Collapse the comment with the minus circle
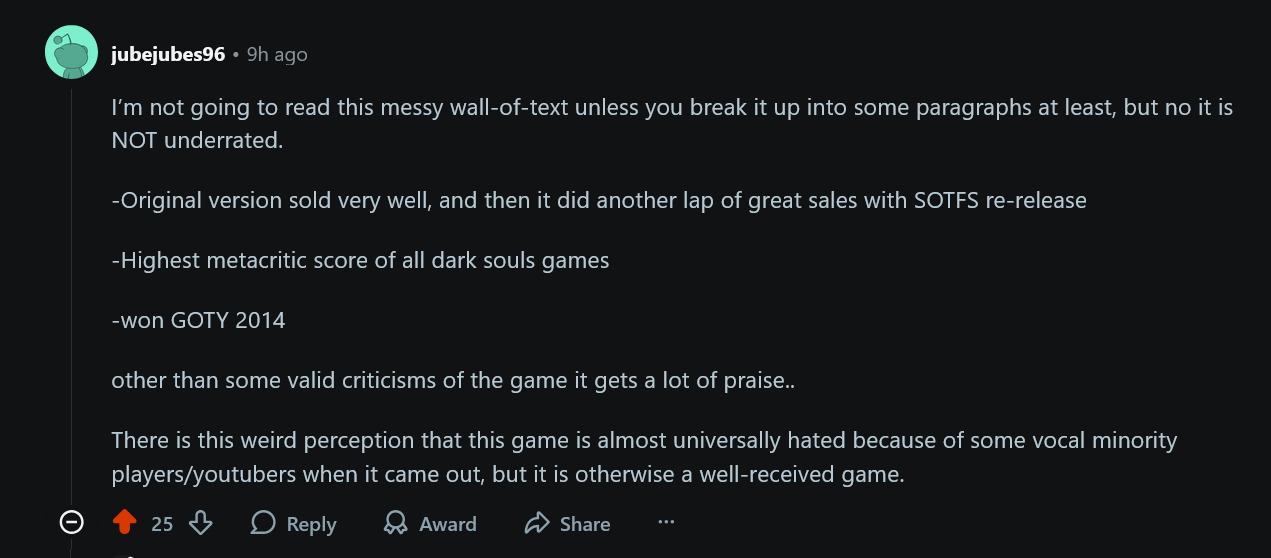Image resolution: width=1271 pixels, height=558 pixels. pos(71,522)
